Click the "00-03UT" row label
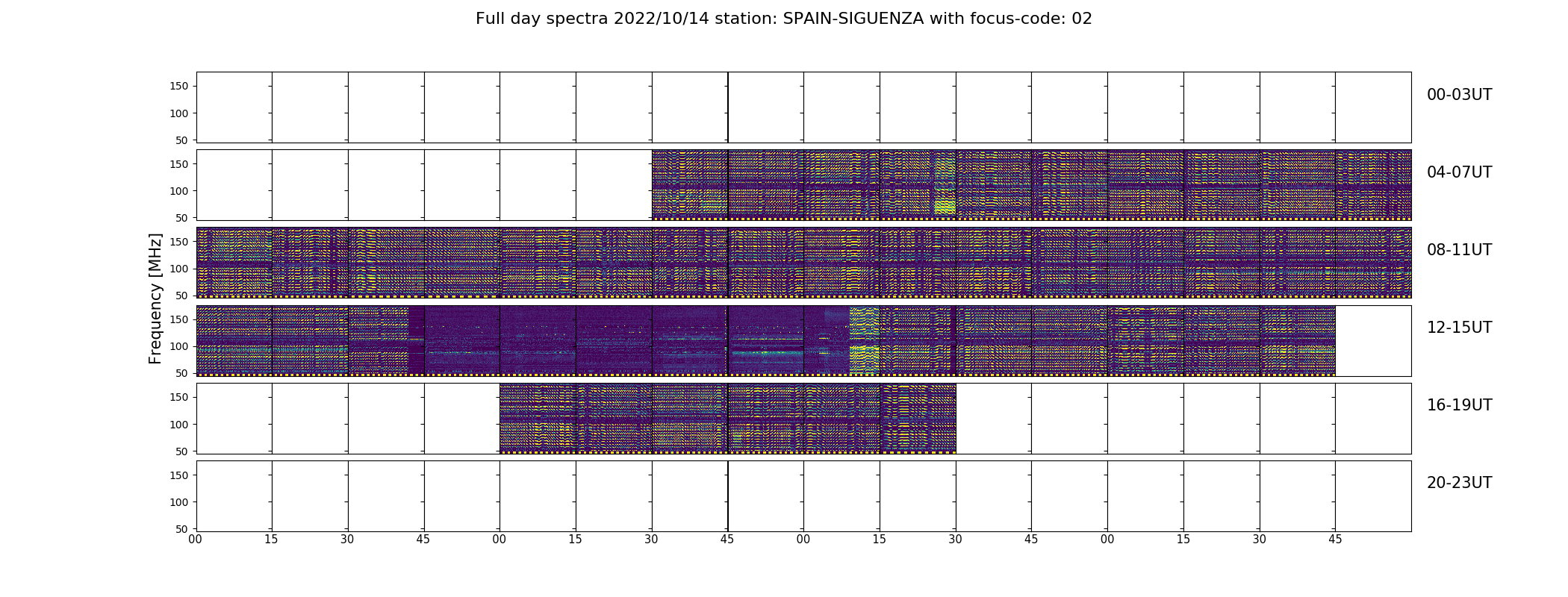This screenshot has width=1568, height=597. point(1459,95)
